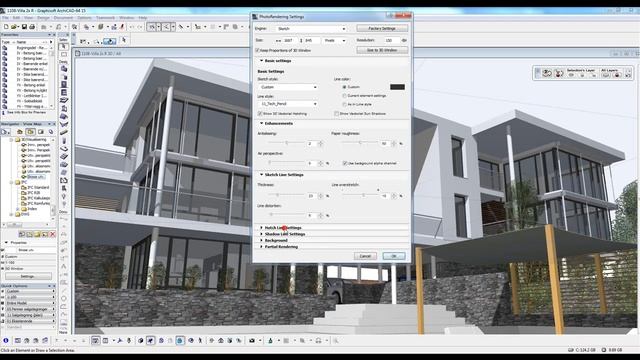Image resolution: width=640 pixels, height=360 pixels.
Task: Click the highlighted blue 3D view icon in bottom toolbar
Action: (180, 340)
